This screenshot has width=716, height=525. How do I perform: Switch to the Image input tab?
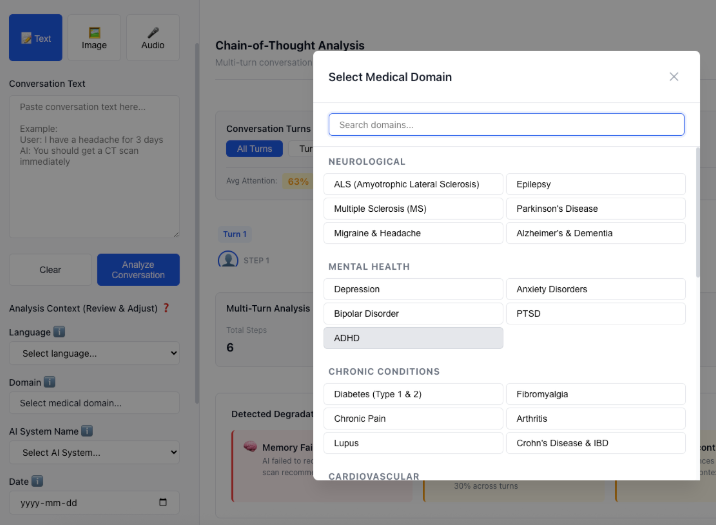(94, 38)
